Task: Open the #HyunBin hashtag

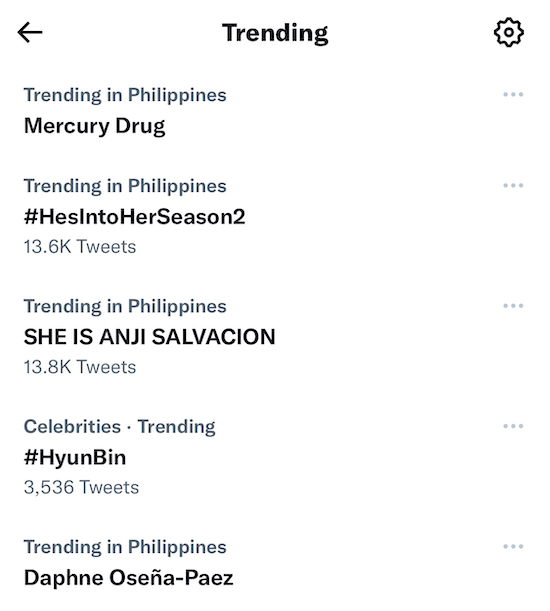Action: (75, 458)
